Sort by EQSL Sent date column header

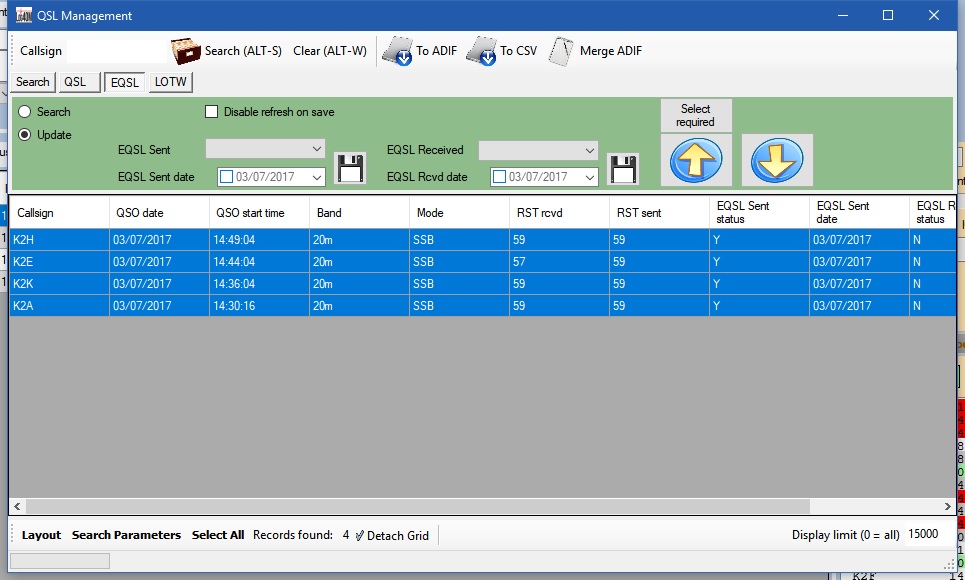point(859,212)
